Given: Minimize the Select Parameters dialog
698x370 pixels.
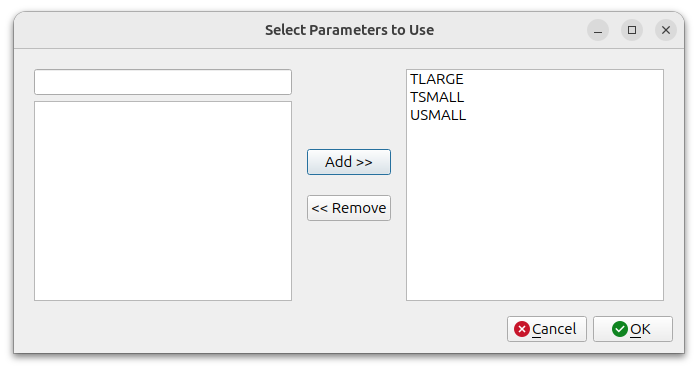Looking at the screenshot, I should coord(598,30).
